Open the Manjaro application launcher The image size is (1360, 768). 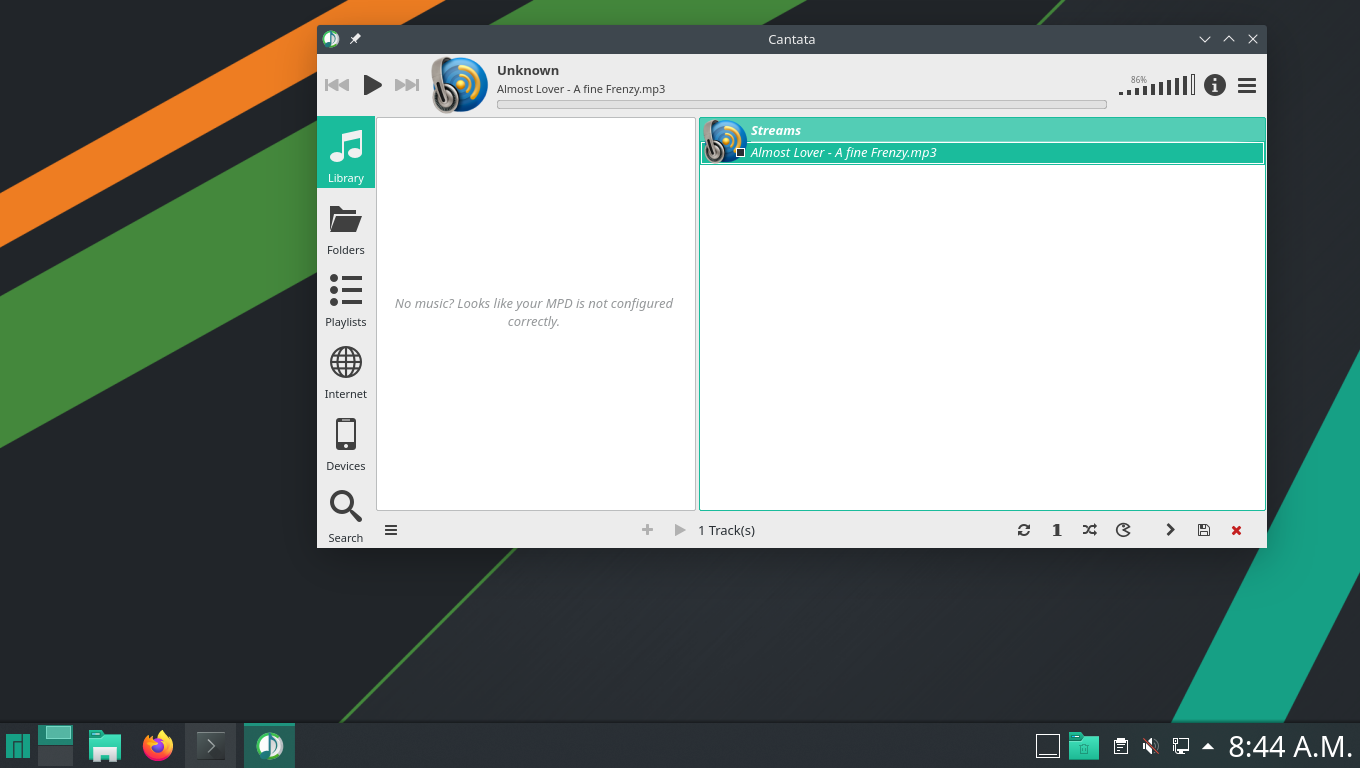pos(18,746)
